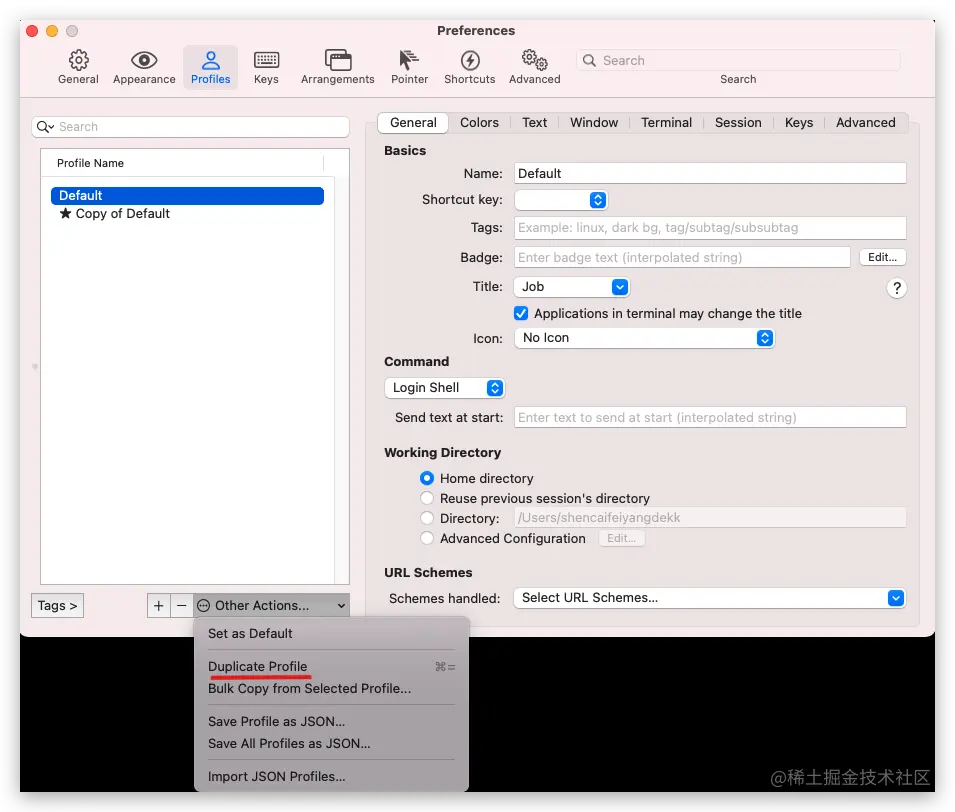The image size is (955, 812).
Task: Click the help question mark button
Action: click(897, 288)
